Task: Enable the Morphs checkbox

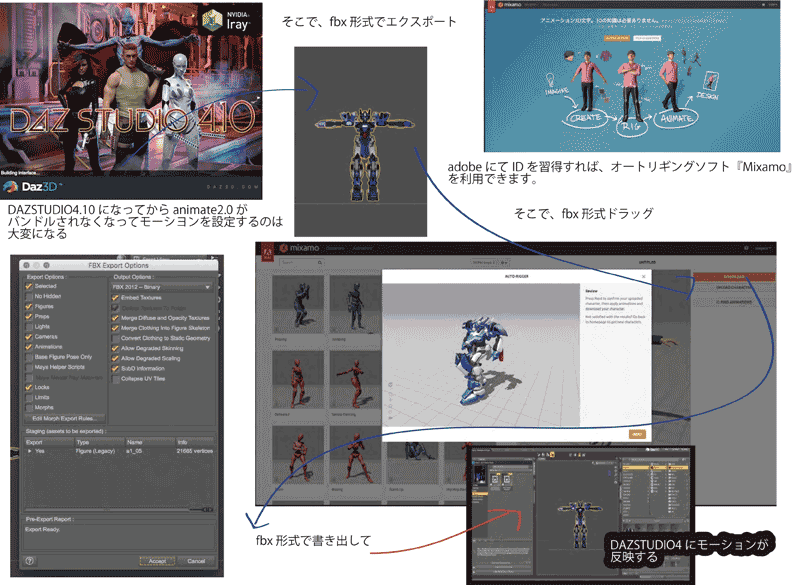Action: pyautogui.click(x=29, y=408)
